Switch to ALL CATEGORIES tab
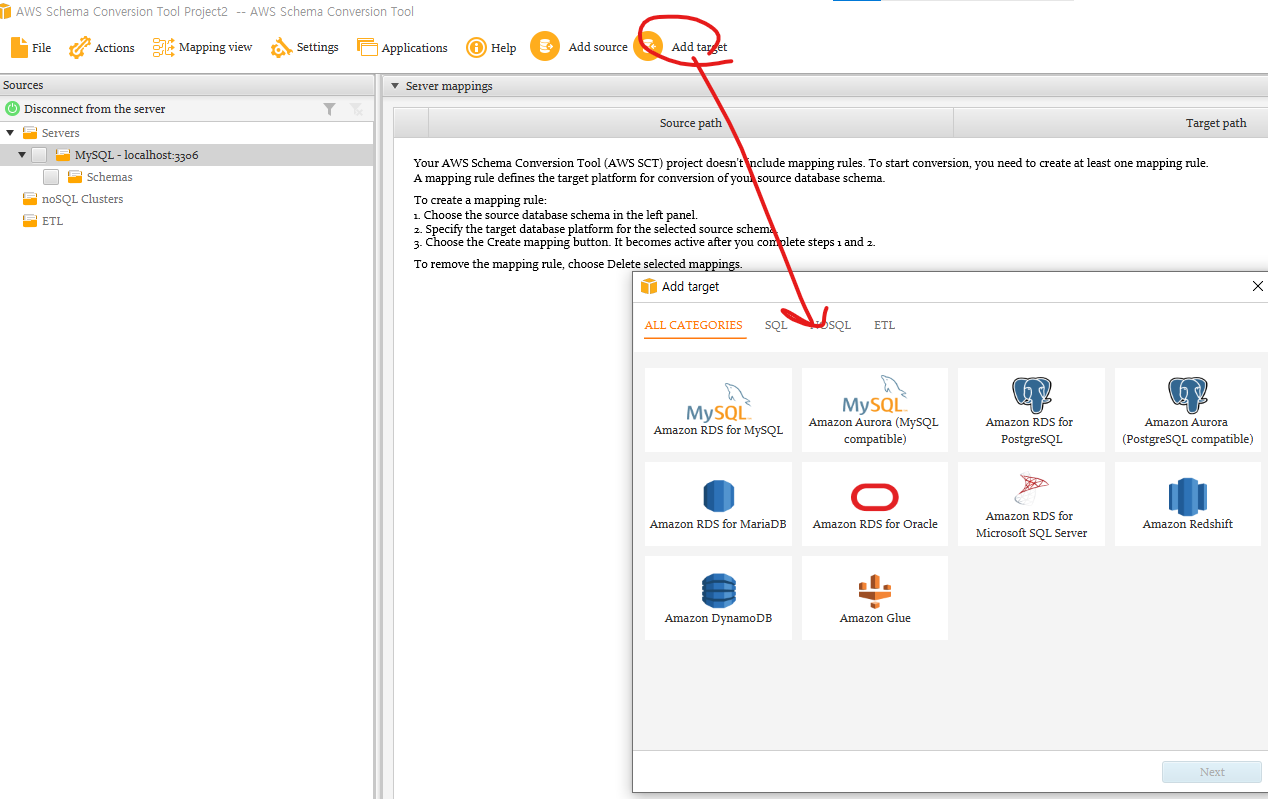The width and height of the screenshot is (1268, 799). [694, 325]
